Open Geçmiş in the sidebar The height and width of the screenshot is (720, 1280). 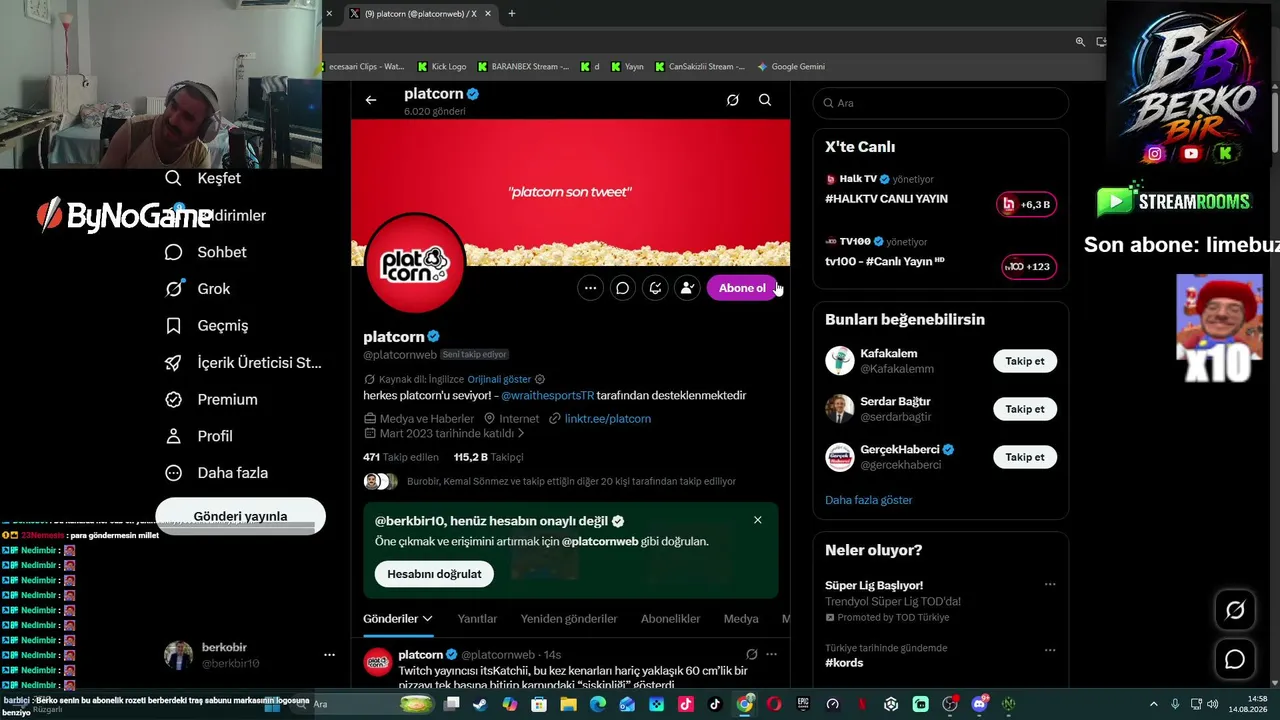[x=207, y=325]
